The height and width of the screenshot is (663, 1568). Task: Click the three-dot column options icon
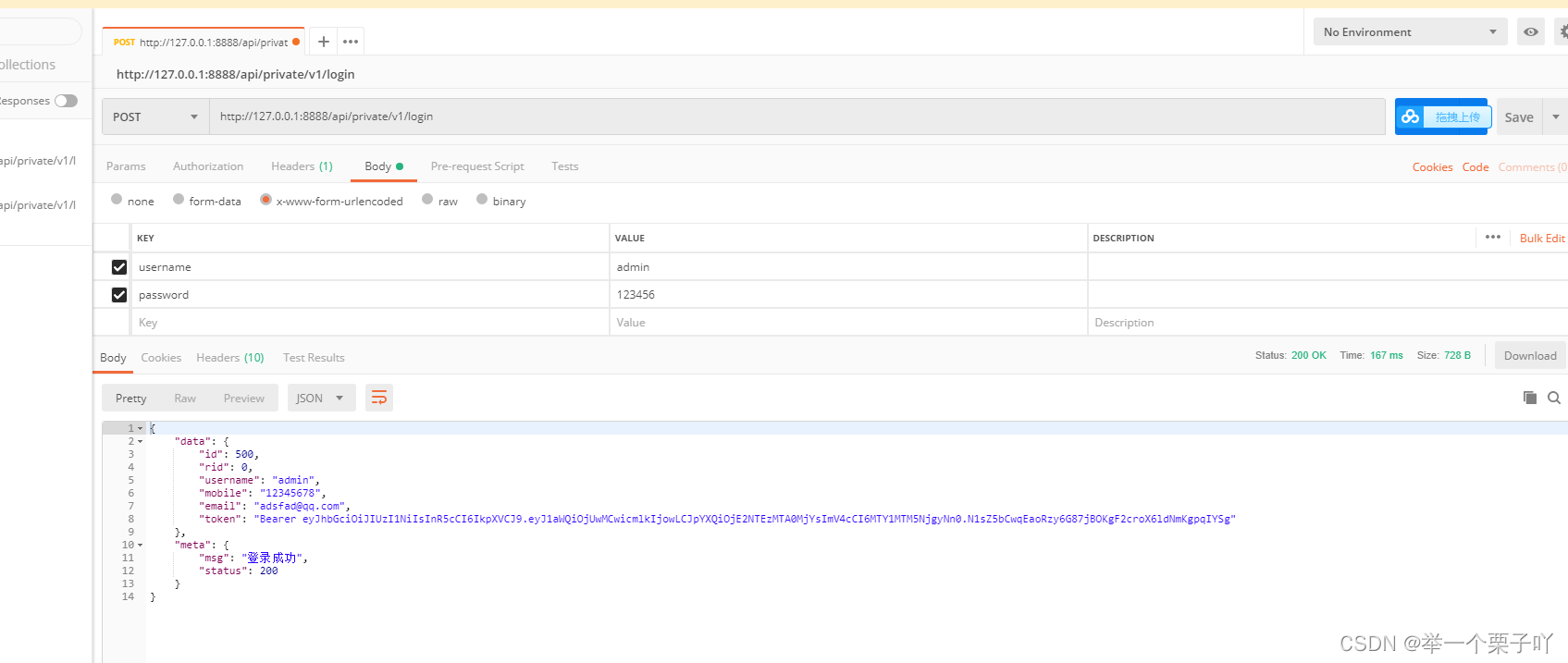tap(1493, 238)
